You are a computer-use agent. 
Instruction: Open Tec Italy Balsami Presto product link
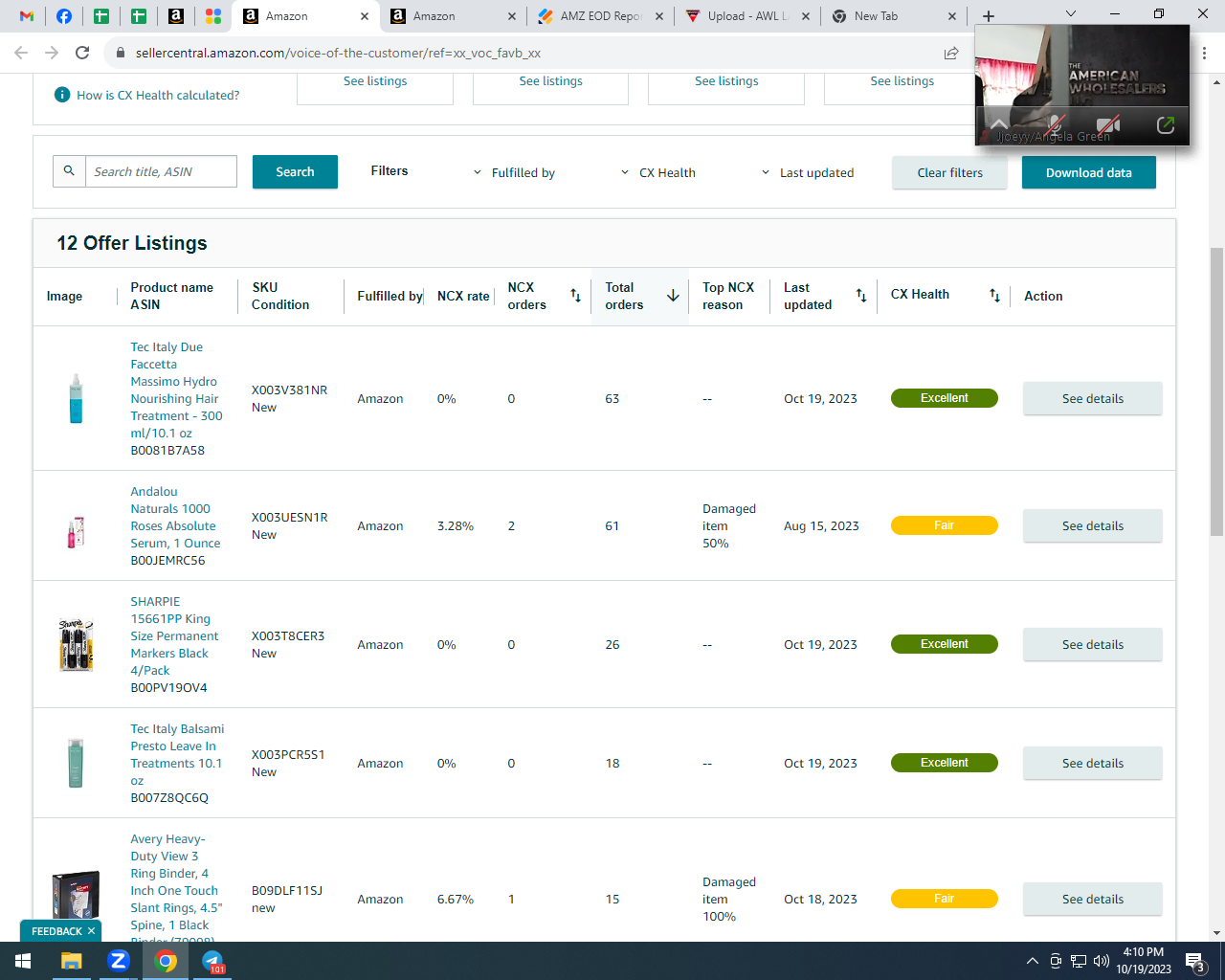(x=177, y=754)
